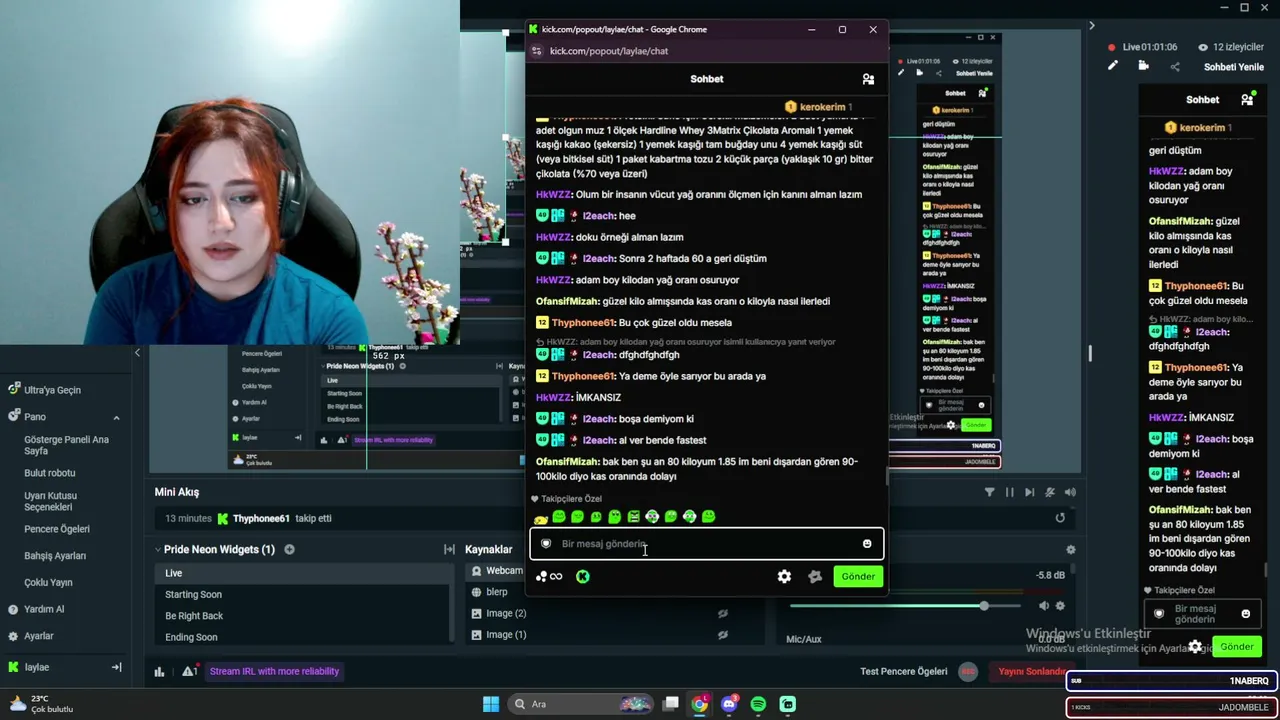
Task: Open the user list icon in popout chat header
Action: tap(868, 79)
